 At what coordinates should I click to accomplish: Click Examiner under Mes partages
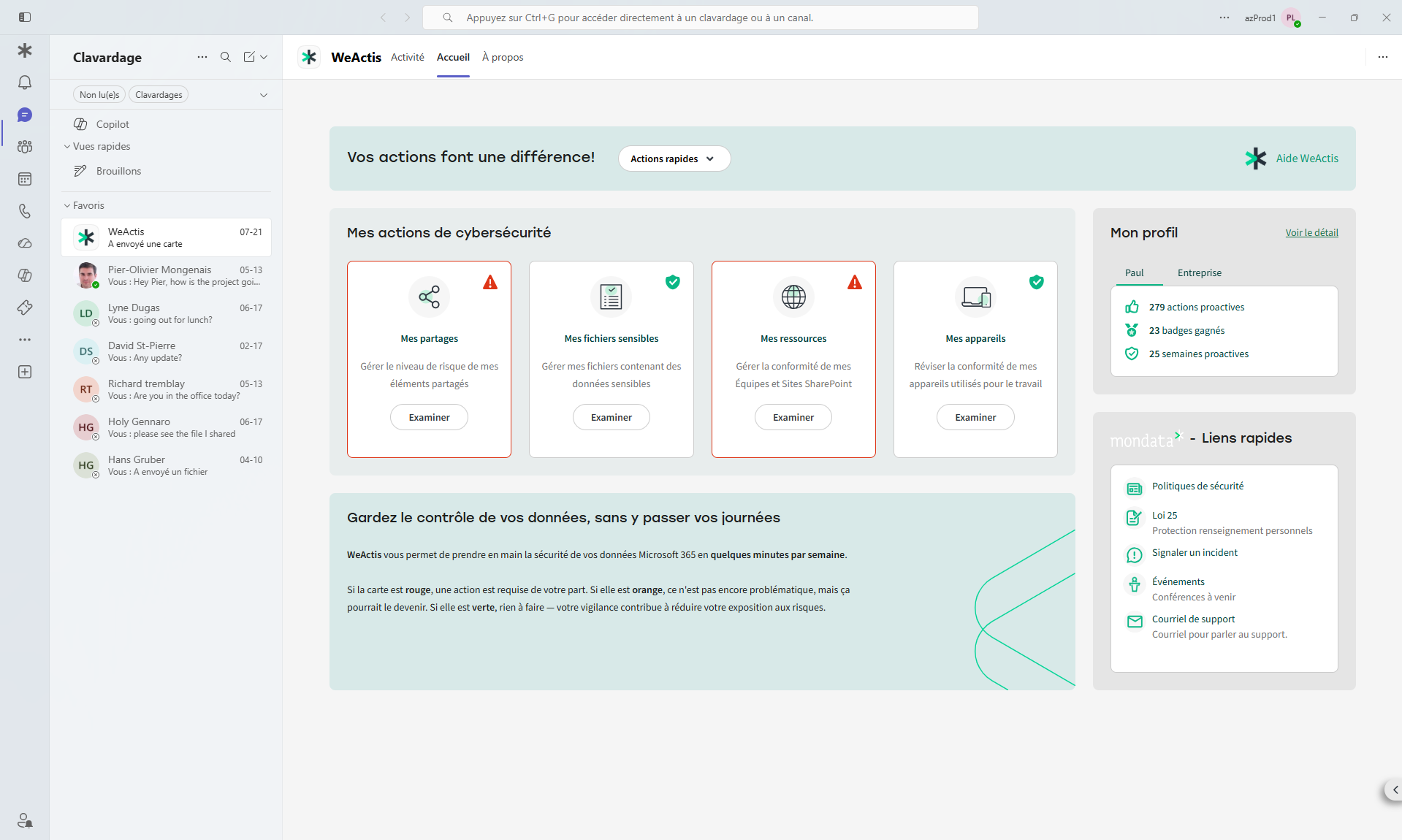[429, 417]
